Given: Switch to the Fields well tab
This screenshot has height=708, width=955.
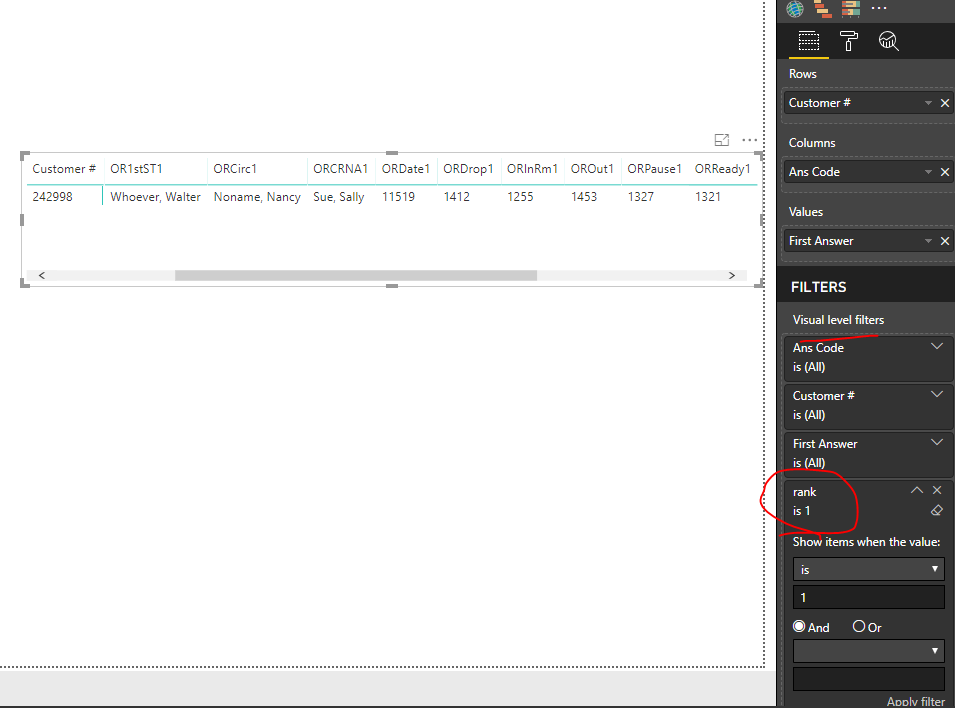Looking at the screenshot, I should [x=809, y=41].
